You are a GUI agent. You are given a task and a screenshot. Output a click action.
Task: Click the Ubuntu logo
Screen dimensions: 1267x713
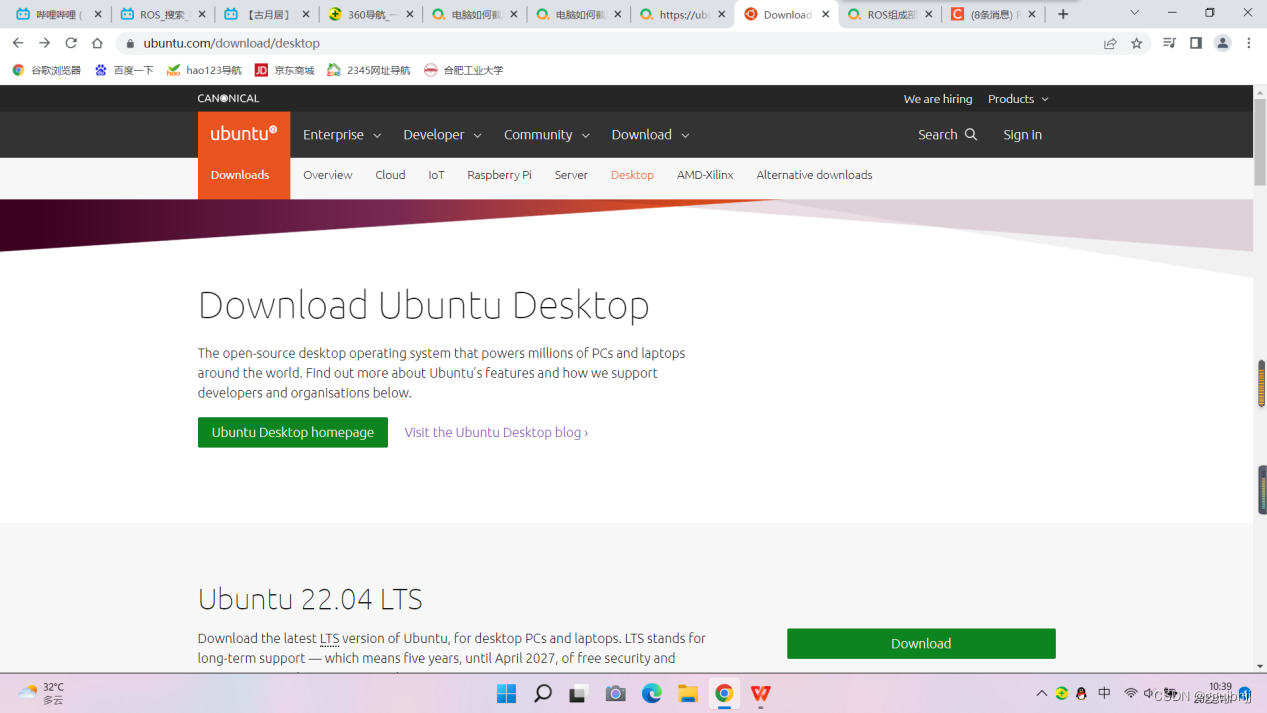coord(244,134)
